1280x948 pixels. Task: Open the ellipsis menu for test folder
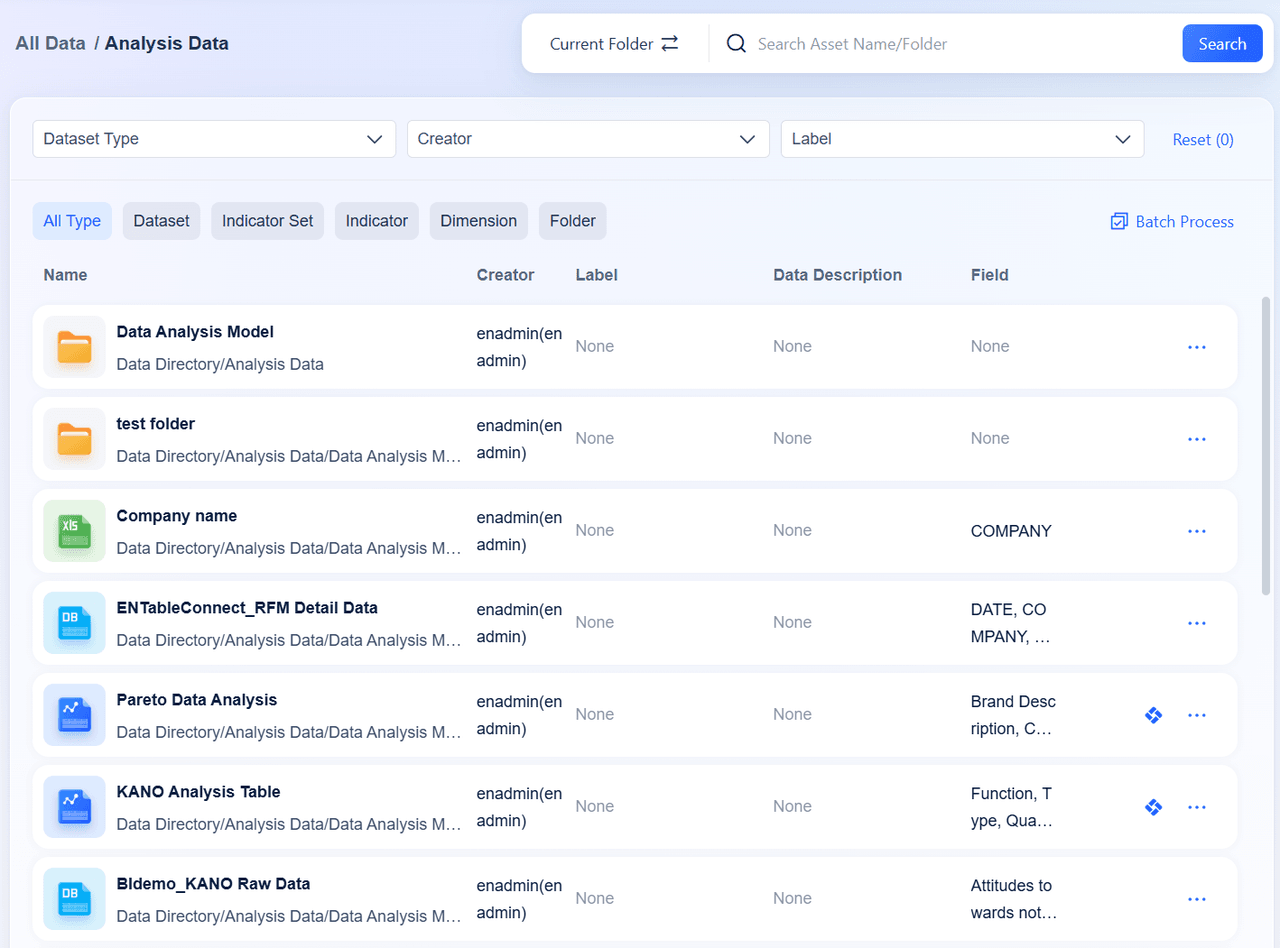pyautogui.click(x=1197, y=439)
